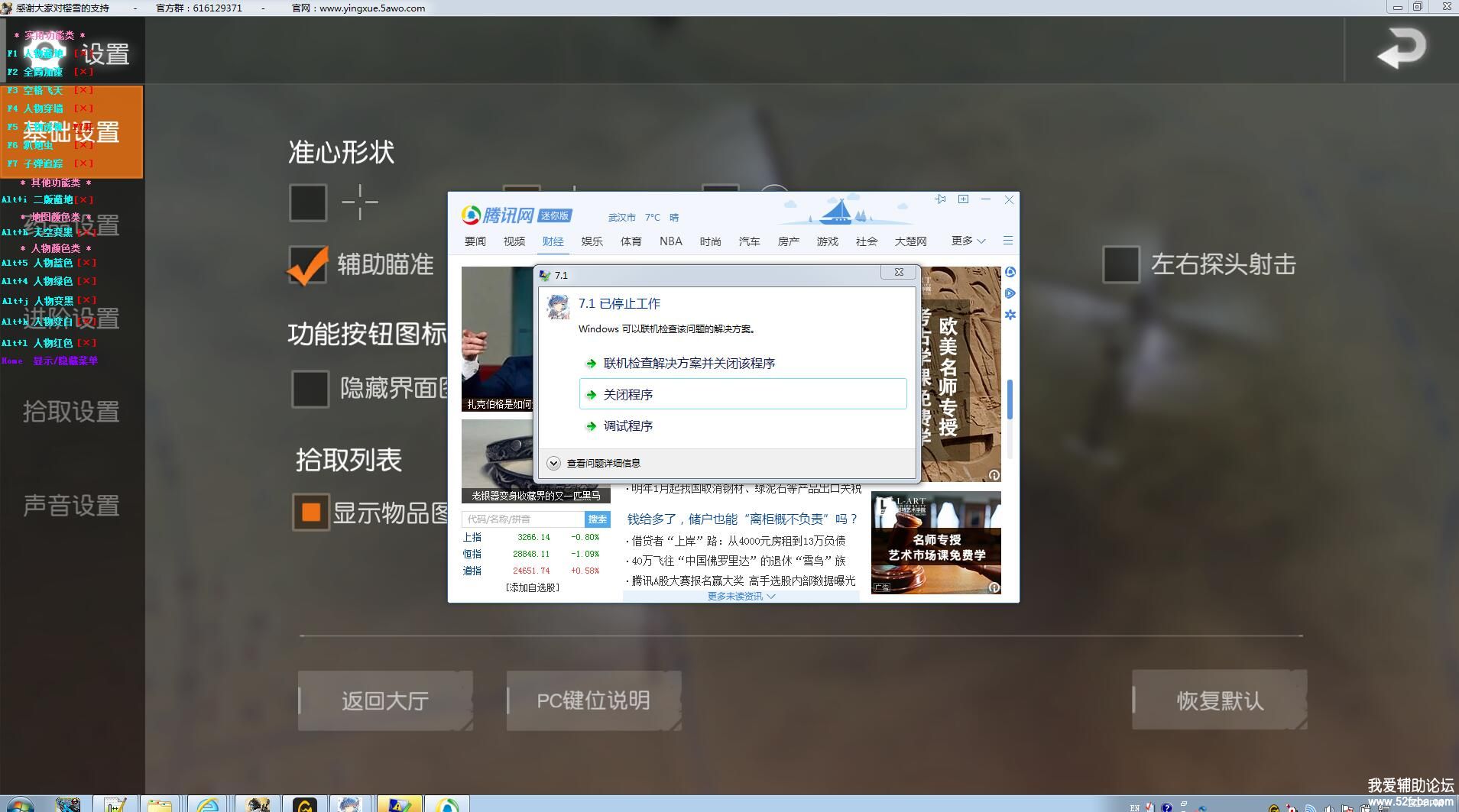Click the stock code 代码/名称/拼音 input field
The image size is (1459, 812).
click(x=523, y=519)
